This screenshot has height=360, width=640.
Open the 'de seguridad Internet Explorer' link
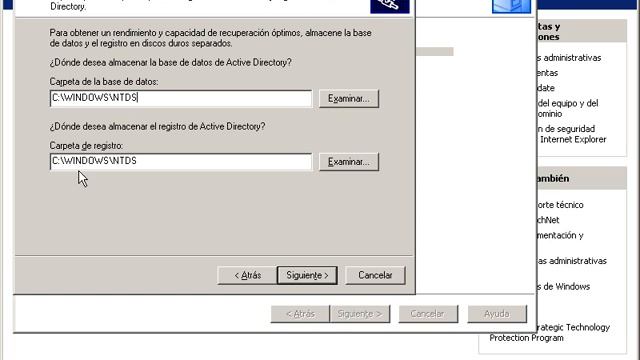(x=571, y=134)
